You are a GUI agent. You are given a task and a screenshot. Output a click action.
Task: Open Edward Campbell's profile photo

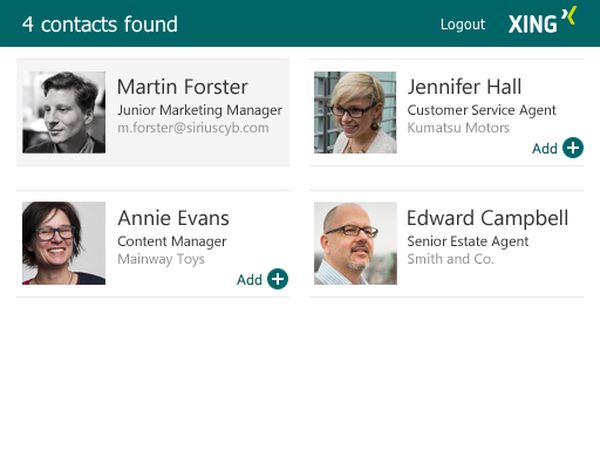click(355, 243)
